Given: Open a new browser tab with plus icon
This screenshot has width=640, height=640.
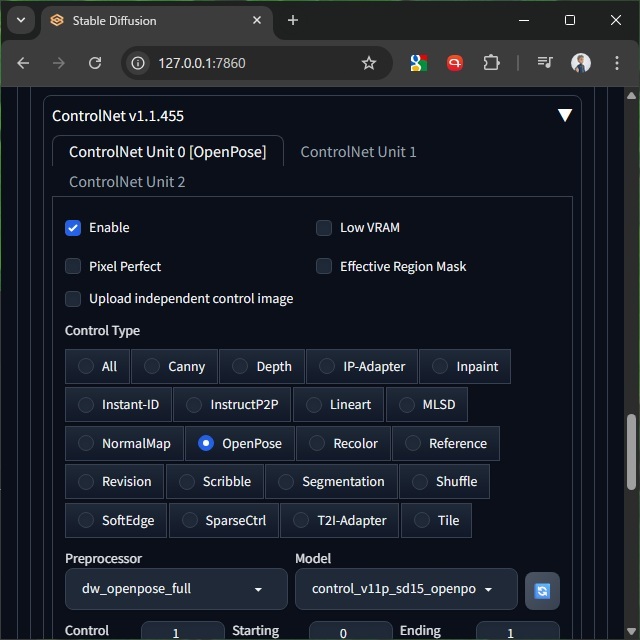Looking at the screenshot, I should (x=293, y=20).
